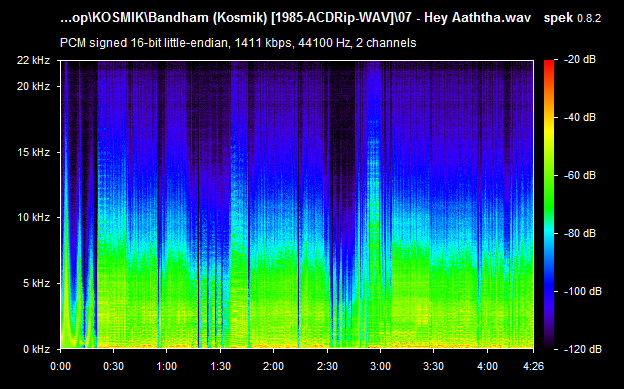Click the 1:30 time axis label
624x389 pixels.
[x=220, y=366]
